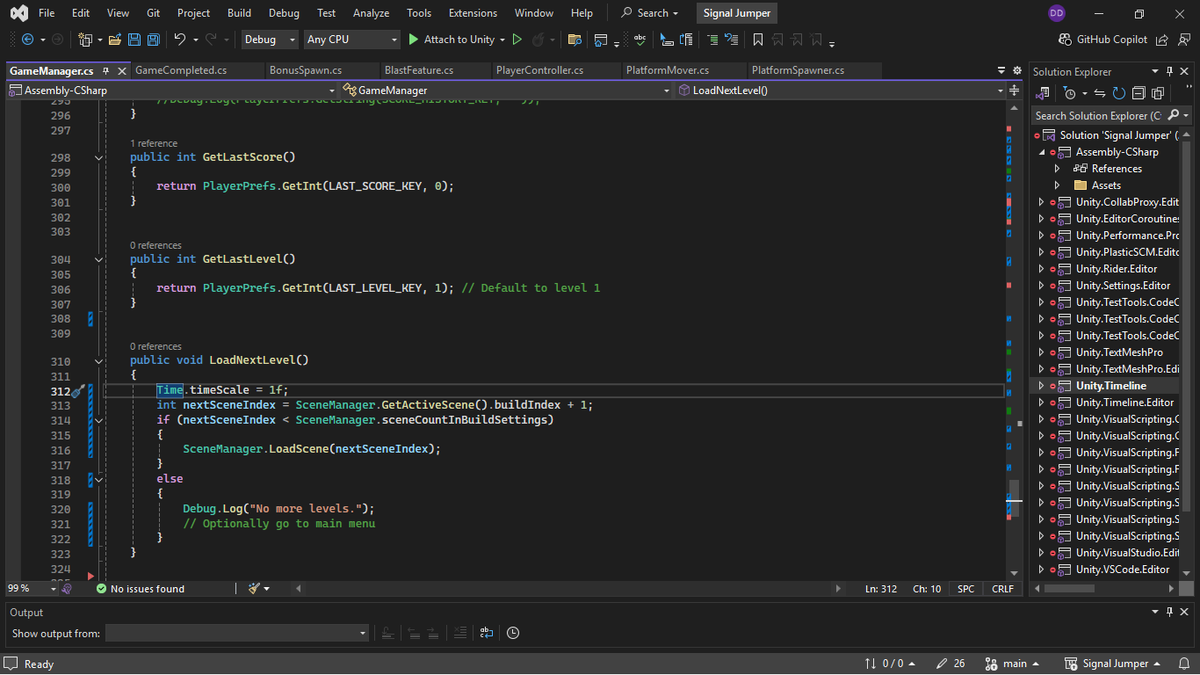Click the Search button in the title bar
The width and height of the screenshot is (1200, 675).
tap(650, 13)
